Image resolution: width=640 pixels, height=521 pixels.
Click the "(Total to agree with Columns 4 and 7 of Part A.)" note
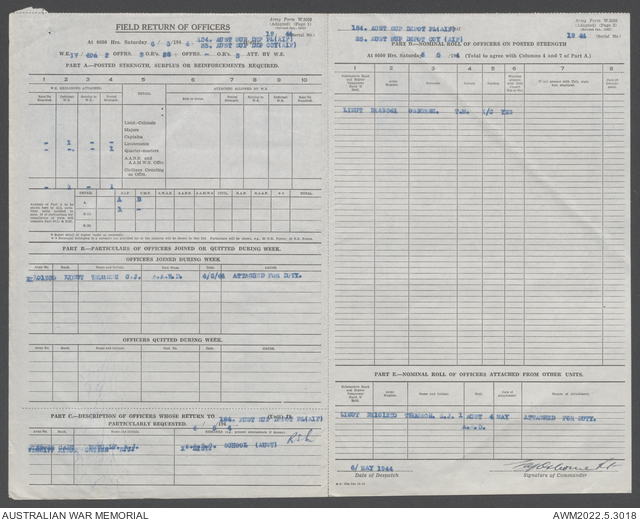528,56
